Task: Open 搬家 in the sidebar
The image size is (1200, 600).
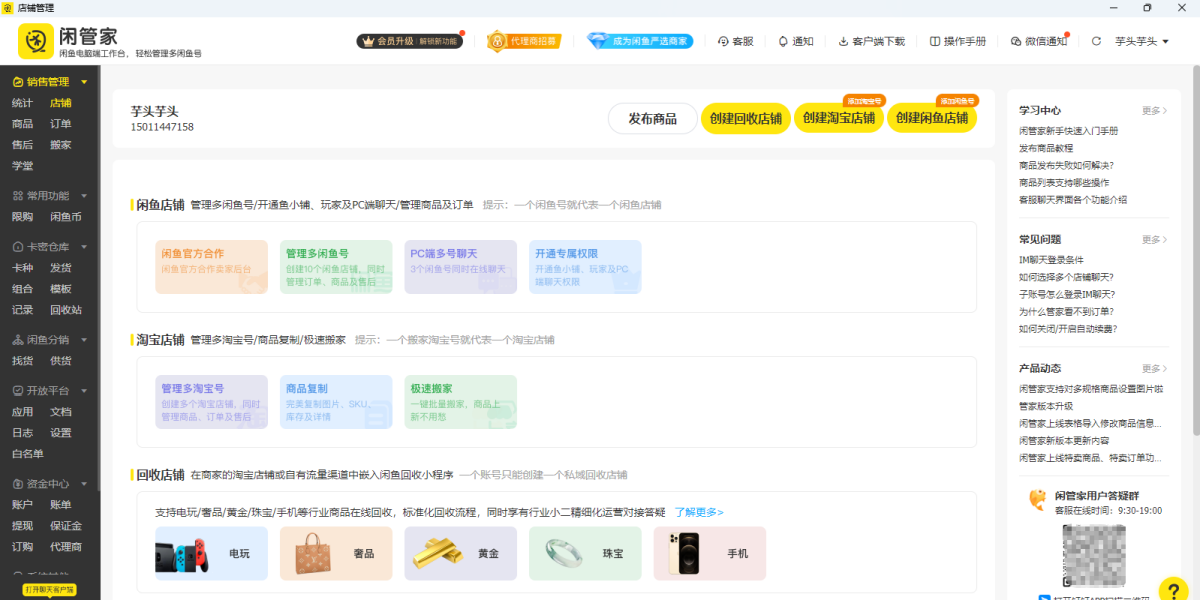Action: [61, 145]
